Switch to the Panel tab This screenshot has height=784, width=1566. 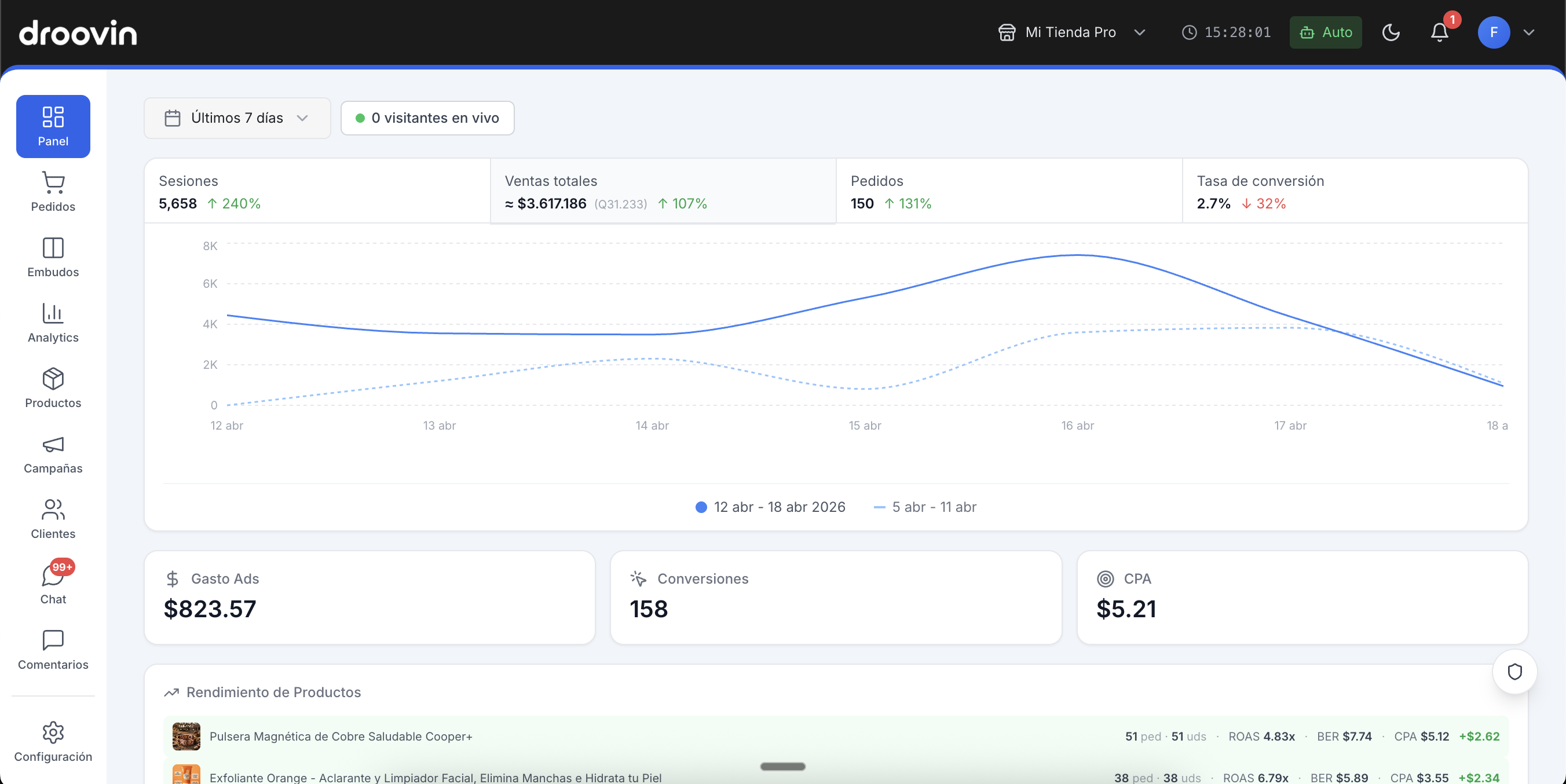point(53,126)
